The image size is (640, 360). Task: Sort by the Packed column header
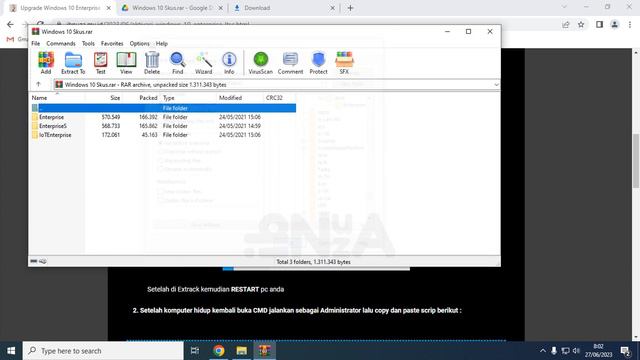(141, 98)
